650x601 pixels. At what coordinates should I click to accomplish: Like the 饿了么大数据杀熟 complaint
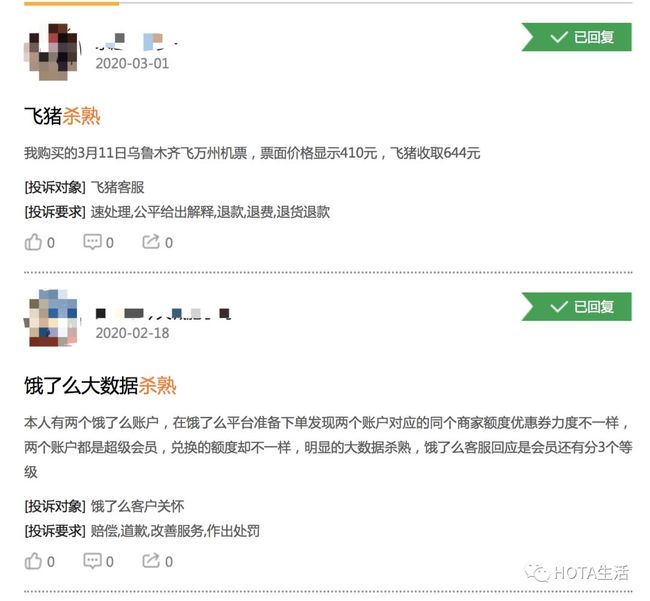tap(39, 561)
